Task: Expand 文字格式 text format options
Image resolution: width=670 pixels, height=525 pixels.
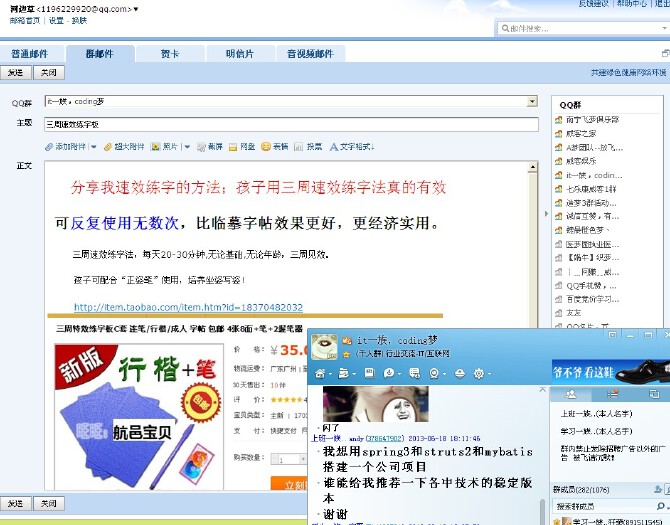Action: 352,147
